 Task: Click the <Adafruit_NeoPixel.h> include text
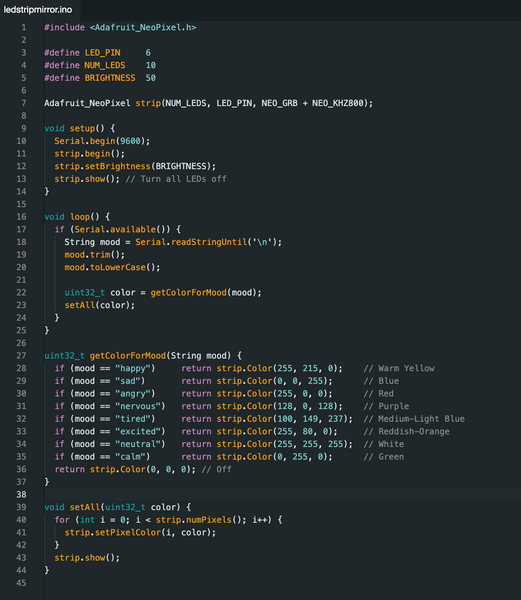[x=143, y=28]
